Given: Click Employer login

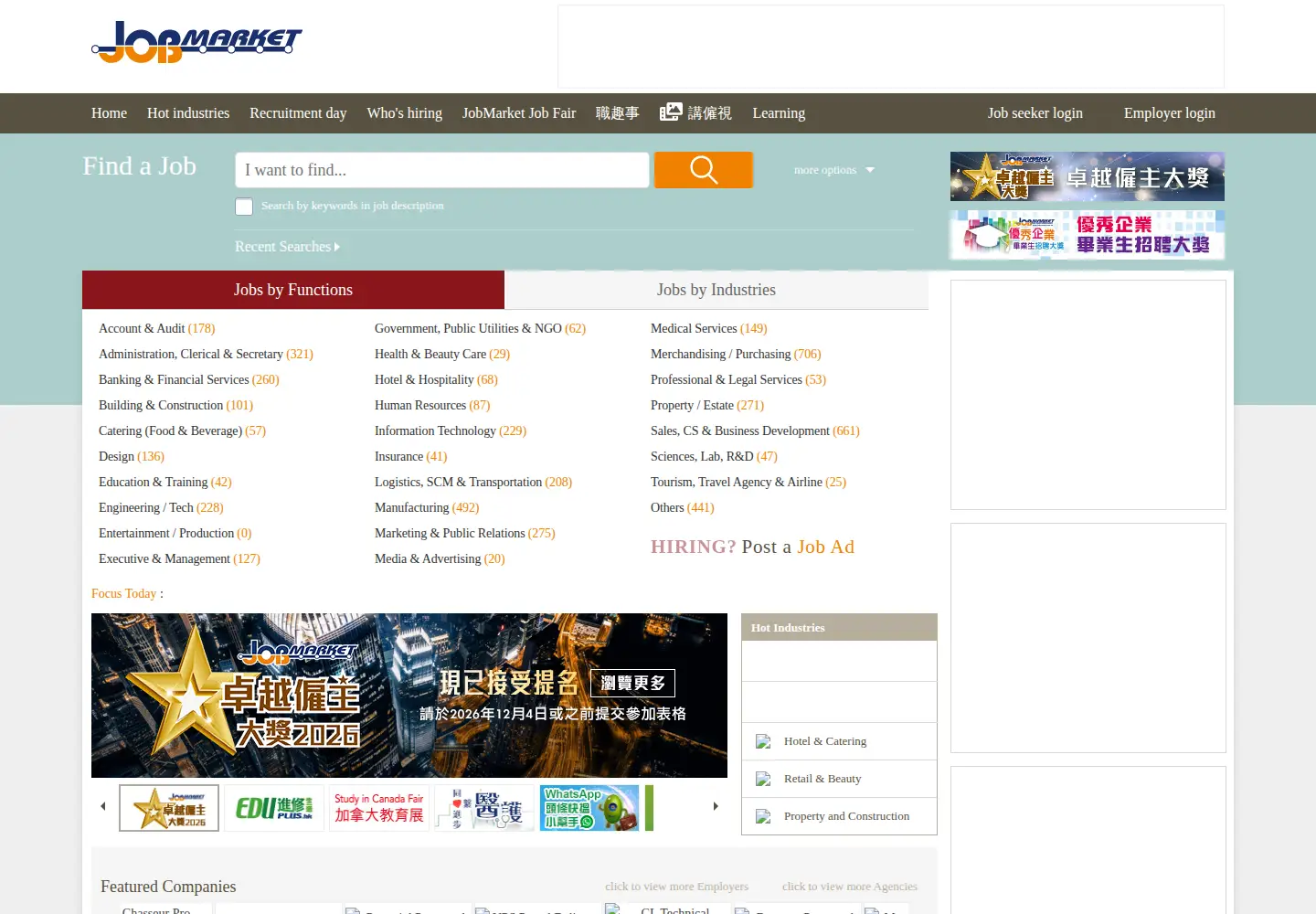Looking at the screenshot, I should tap(1170, 113).
